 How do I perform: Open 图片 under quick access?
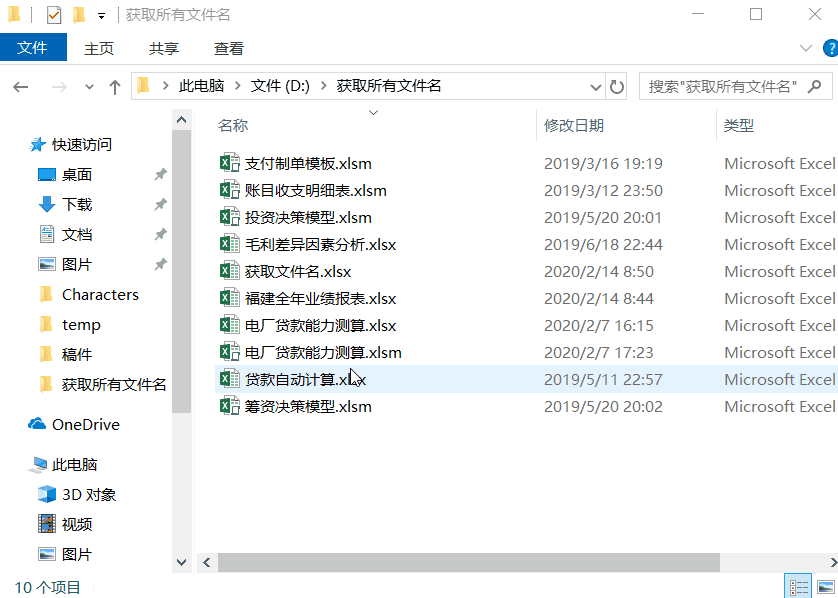click(77, 265)
